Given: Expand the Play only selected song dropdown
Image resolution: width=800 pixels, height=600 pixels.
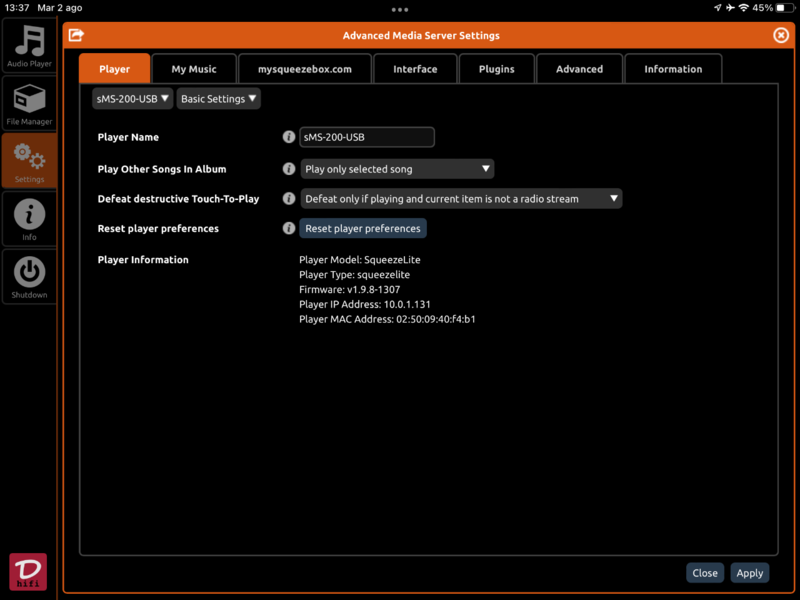Looking at the screenshot, I should click(x=397, y=169).
